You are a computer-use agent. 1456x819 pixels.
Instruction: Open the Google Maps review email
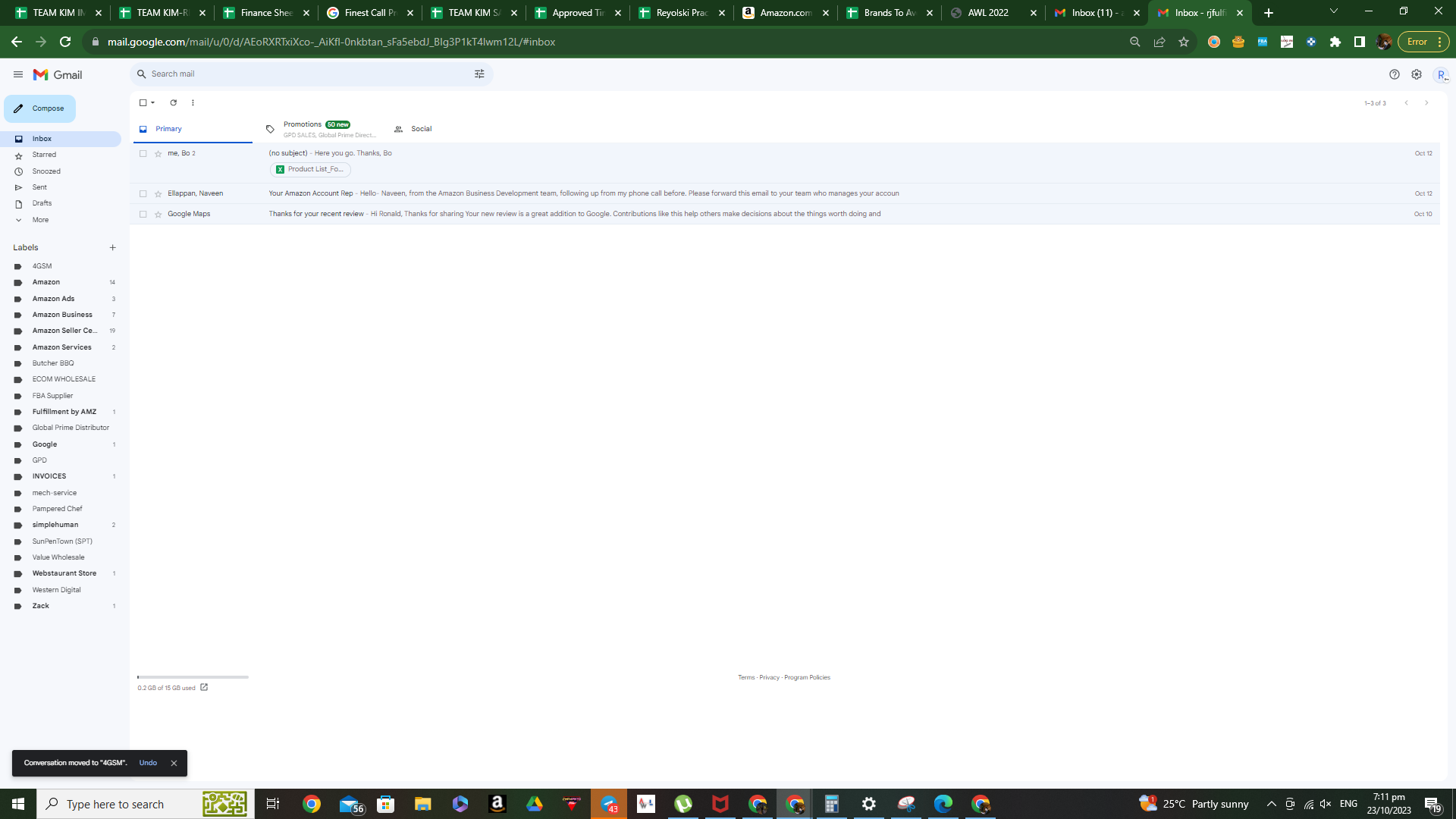[x=784, y=215]
